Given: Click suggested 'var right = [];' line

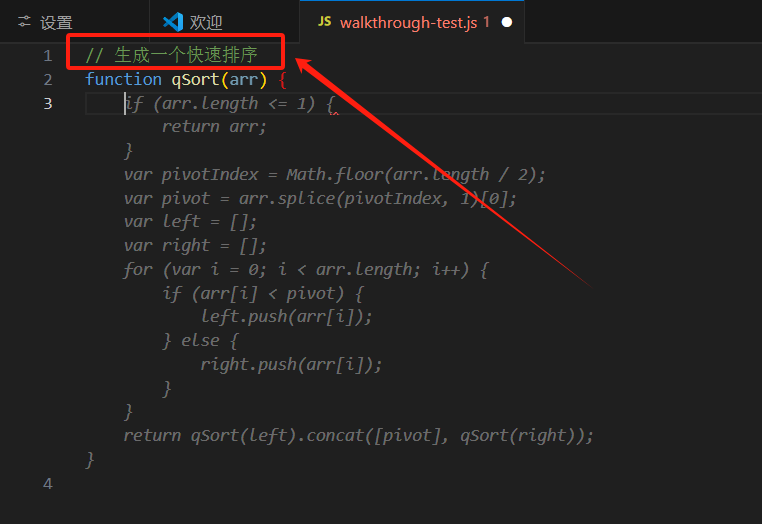Looking at the screenshot, I should coord(195,245).
